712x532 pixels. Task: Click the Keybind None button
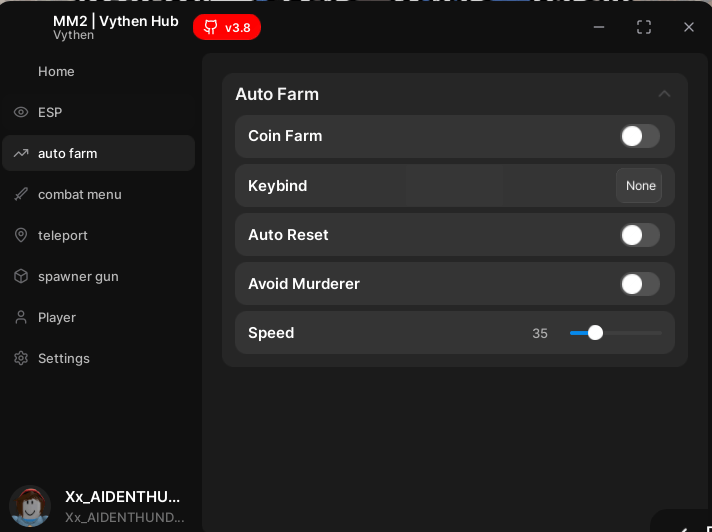639,185
